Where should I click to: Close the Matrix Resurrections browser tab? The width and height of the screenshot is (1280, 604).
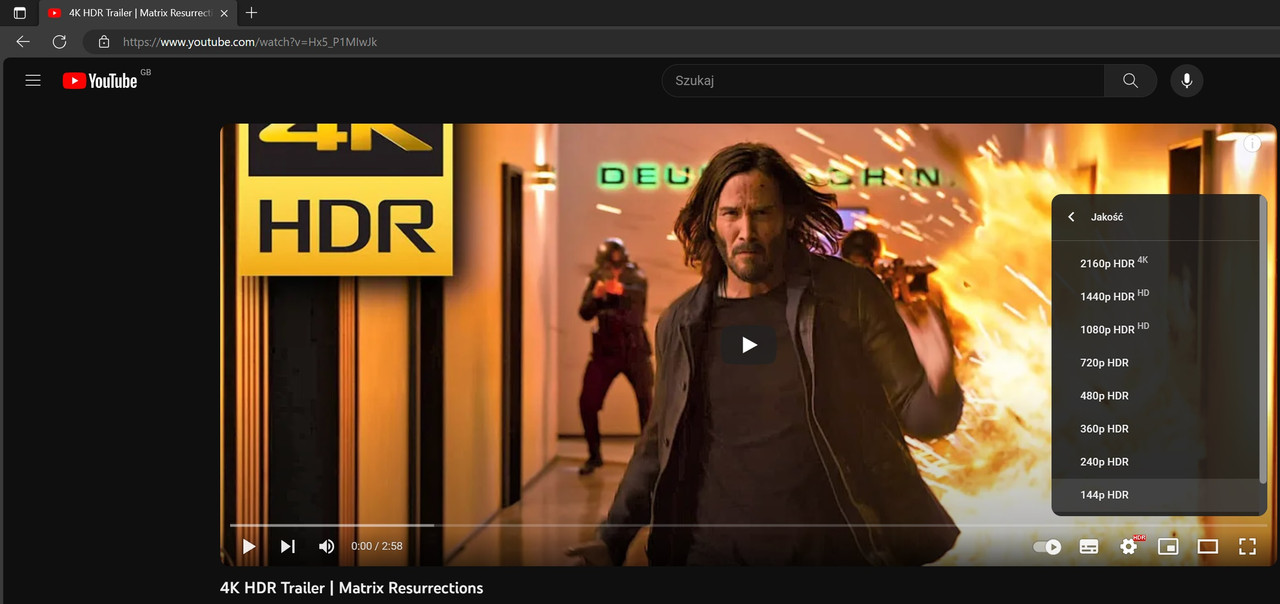[224, 13]
